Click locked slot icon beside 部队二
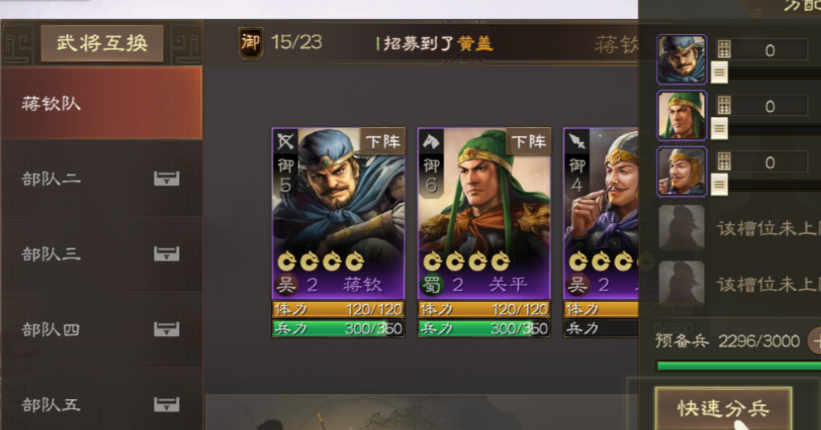 click(x=167, y=179)
